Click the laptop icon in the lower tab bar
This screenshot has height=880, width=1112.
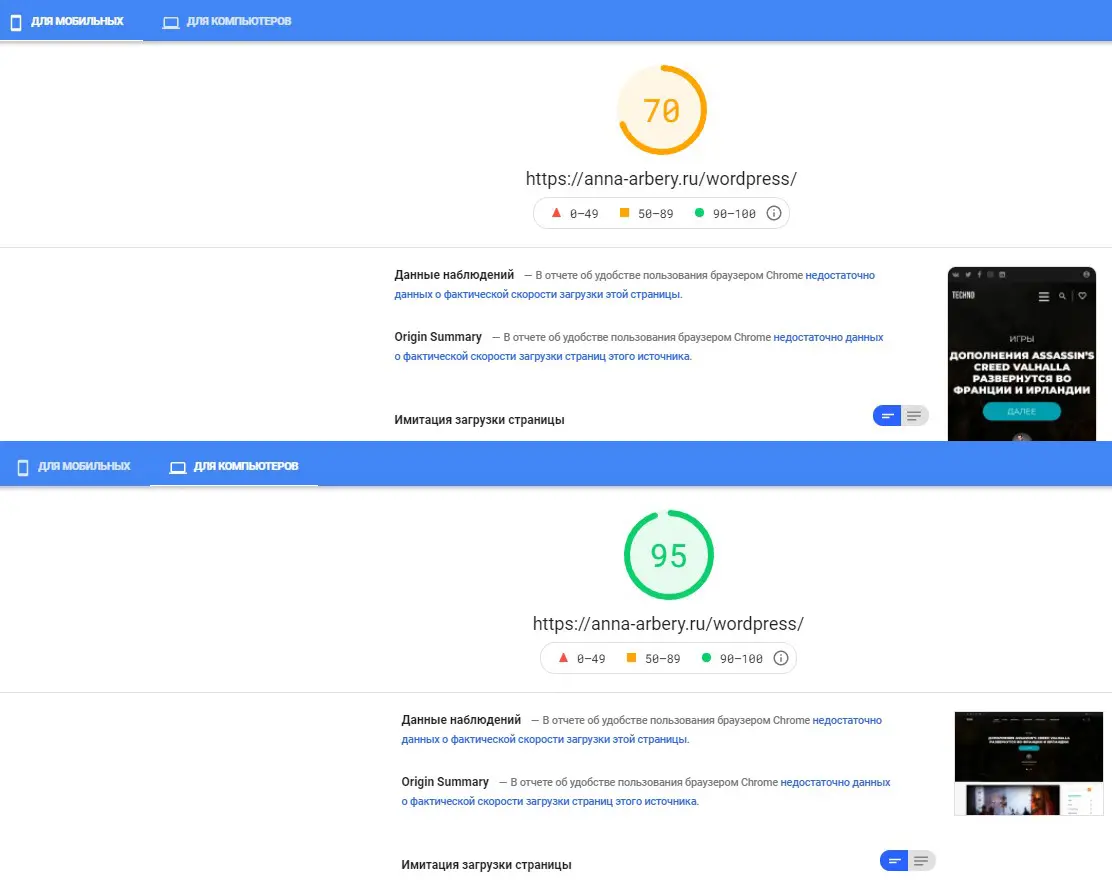coord(178,467)
